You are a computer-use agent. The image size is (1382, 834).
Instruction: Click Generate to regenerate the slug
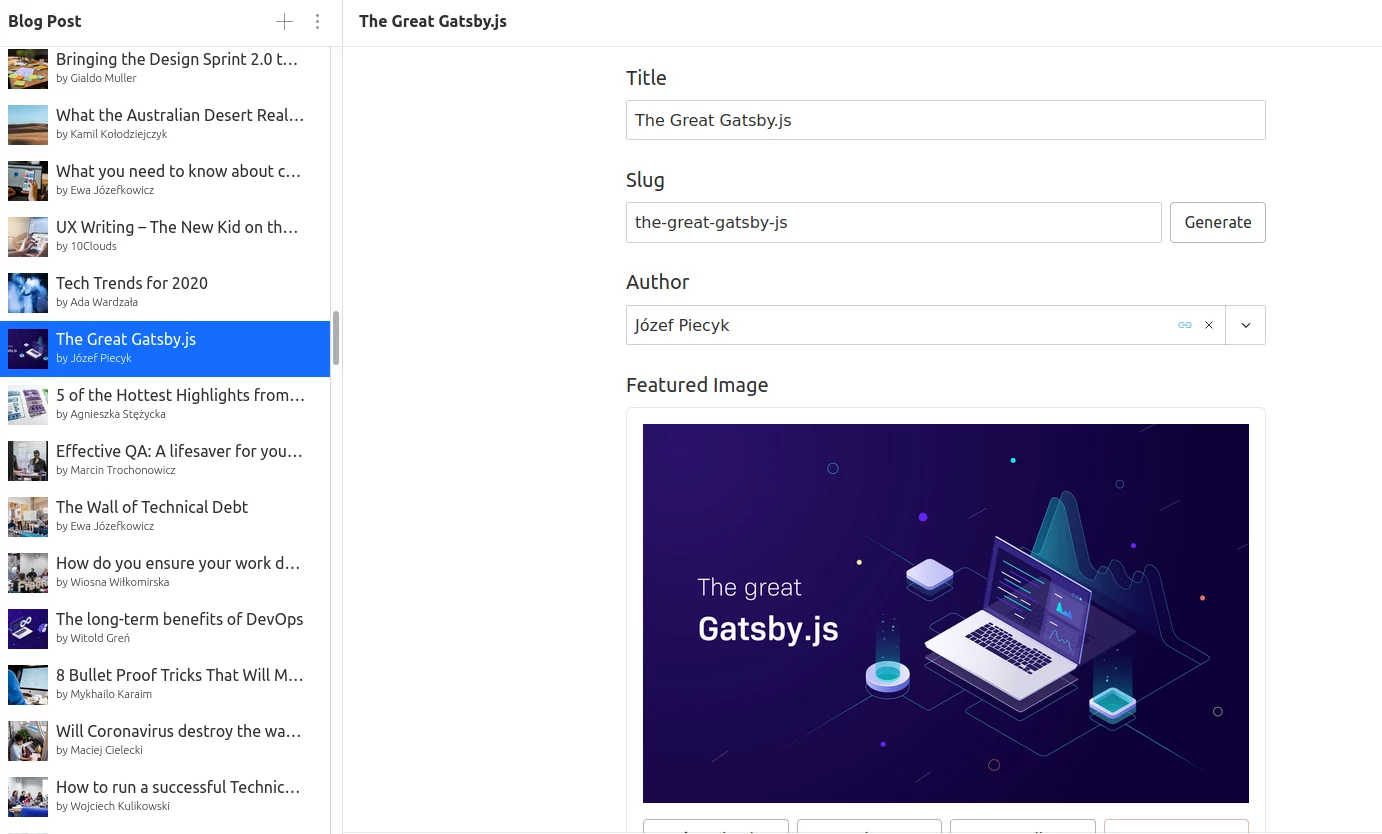click(1217, 222)
